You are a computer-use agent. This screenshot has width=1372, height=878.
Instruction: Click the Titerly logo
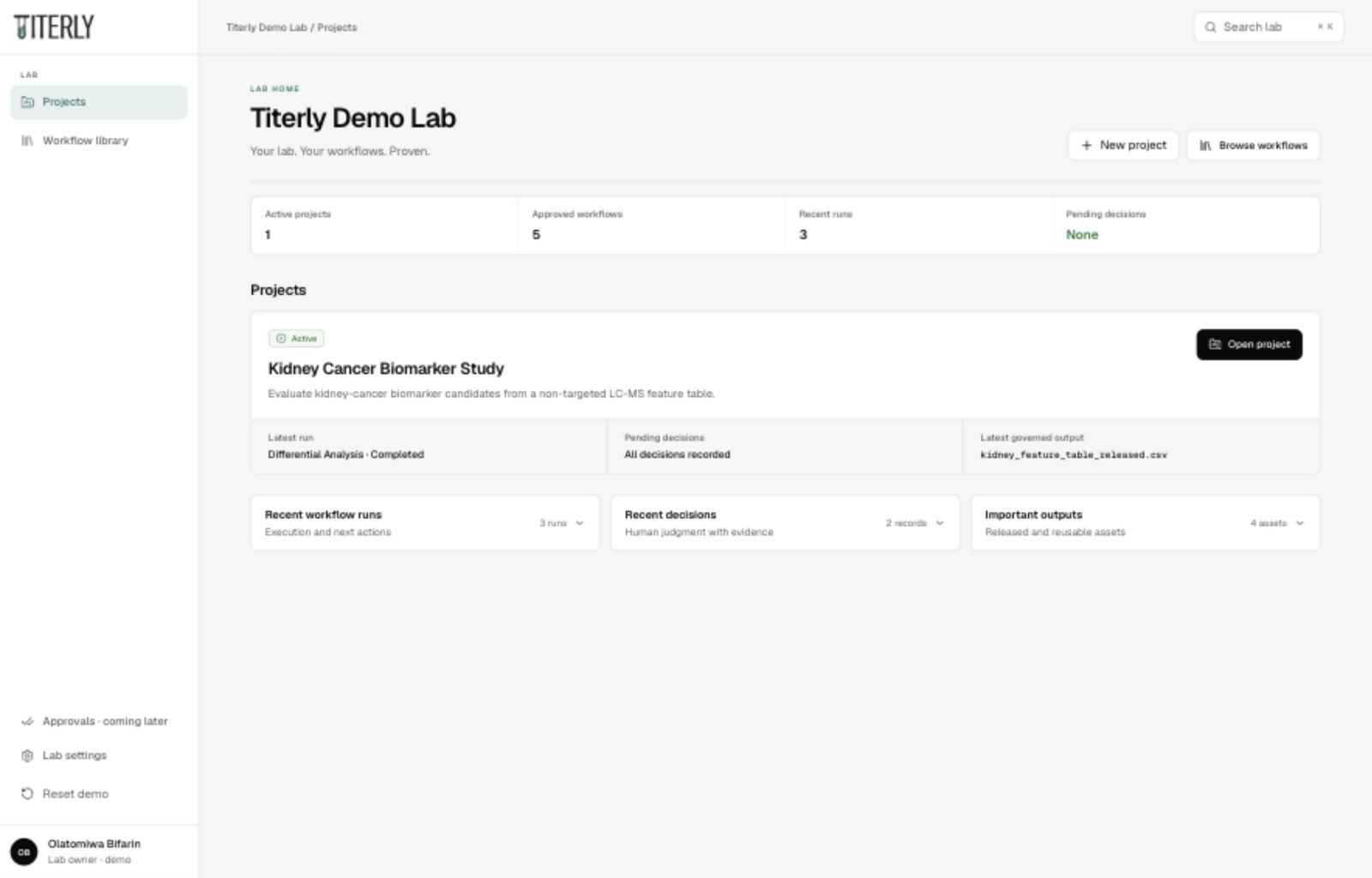pyautogui.click(x=54, y=27)
